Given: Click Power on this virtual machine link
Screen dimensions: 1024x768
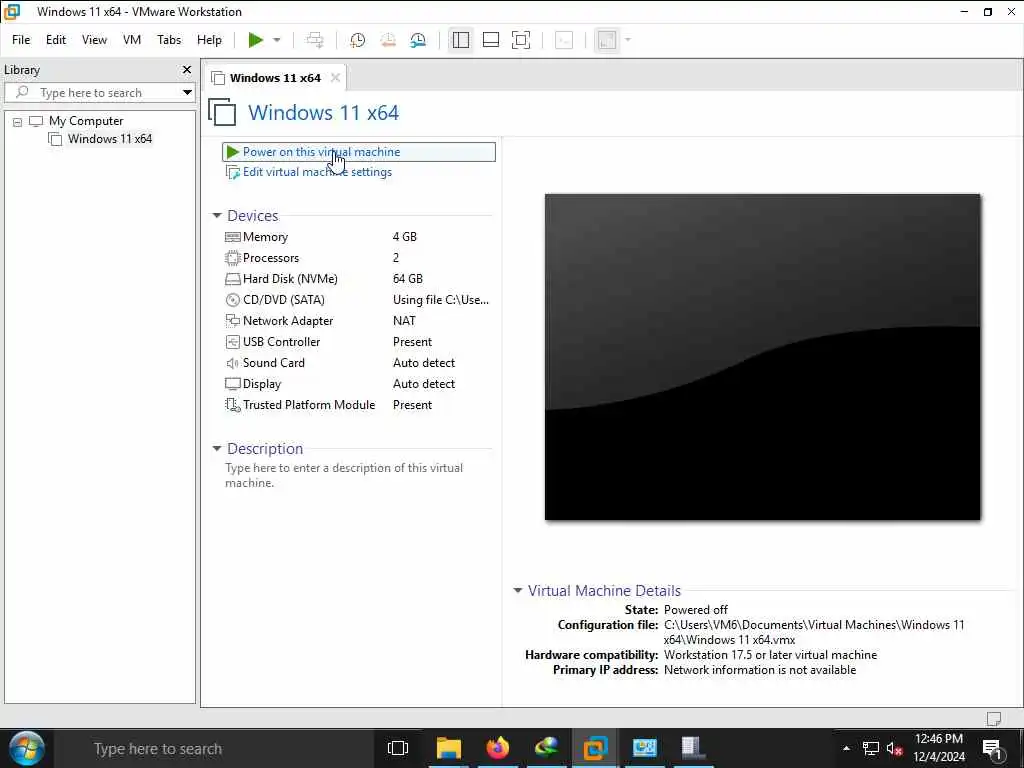Looking at the screenshot, I should pyautogui.click(x=321, y=152).
